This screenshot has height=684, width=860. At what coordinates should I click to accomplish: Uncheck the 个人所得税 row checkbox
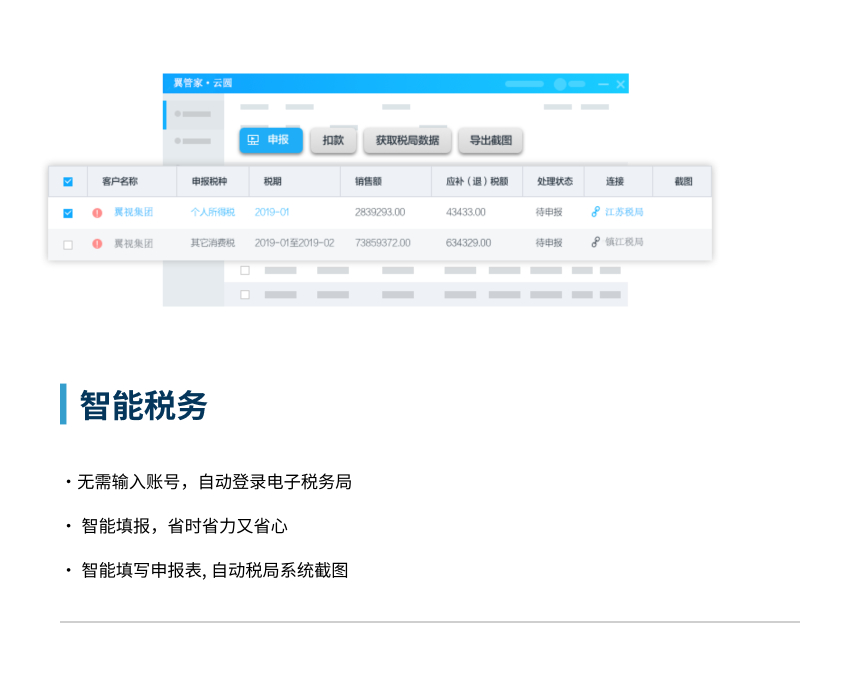tap(68, 213)
